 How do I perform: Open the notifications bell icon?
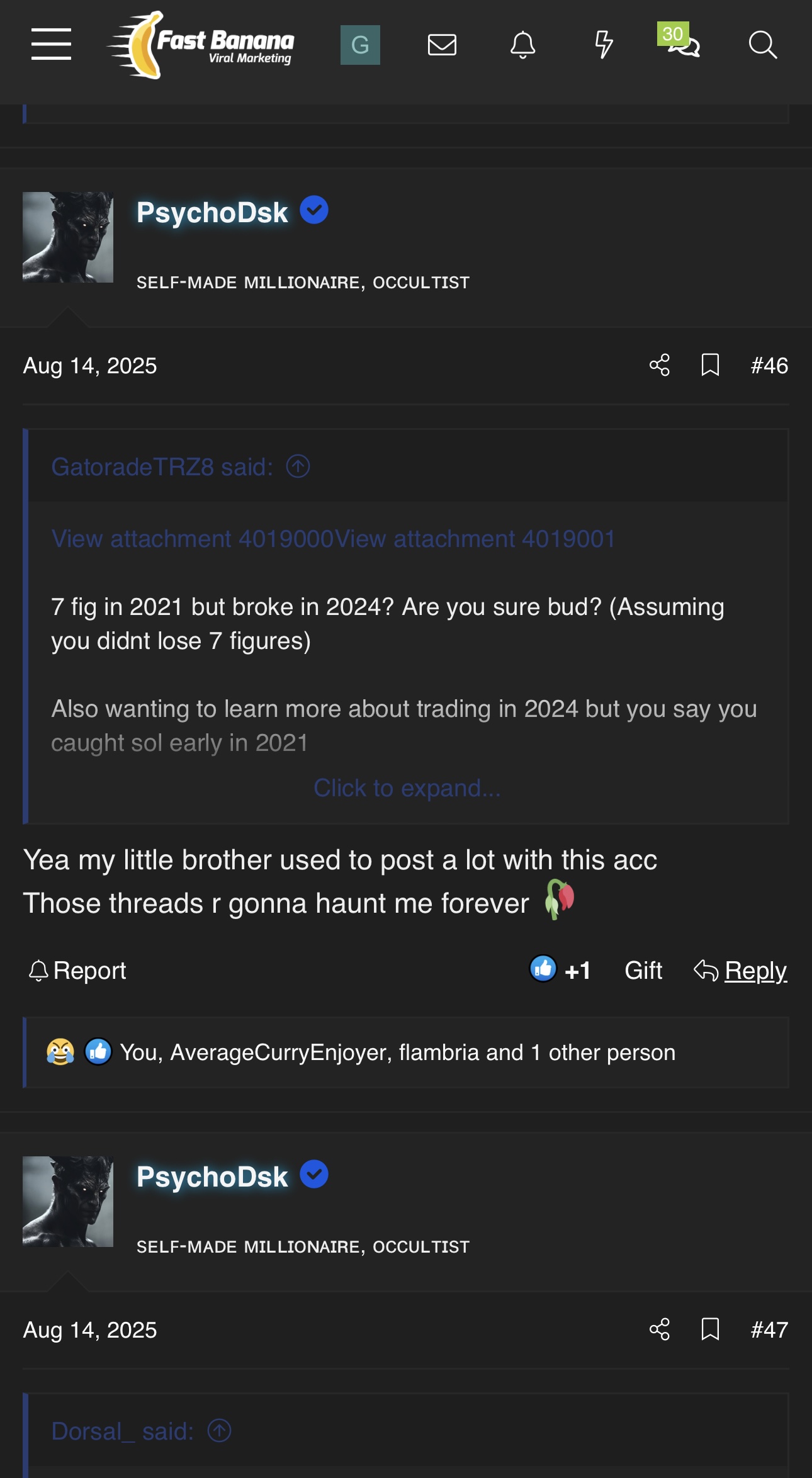click(522, 45)
